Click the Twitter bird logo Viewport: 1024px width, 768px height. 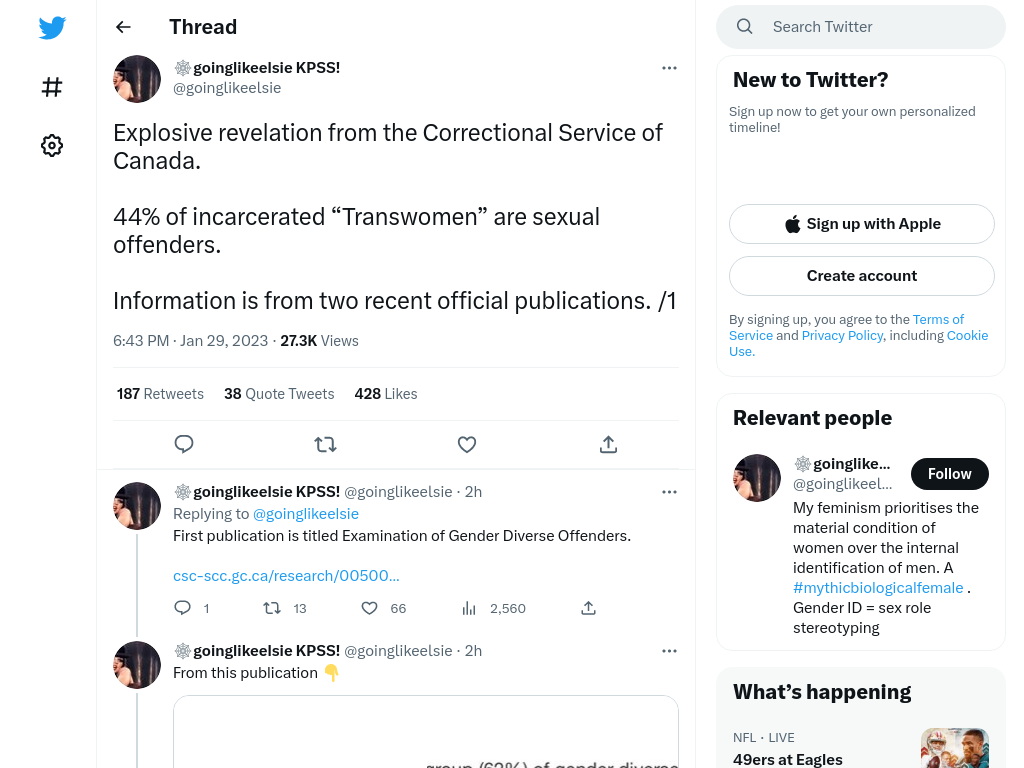(x=52, y=27)
